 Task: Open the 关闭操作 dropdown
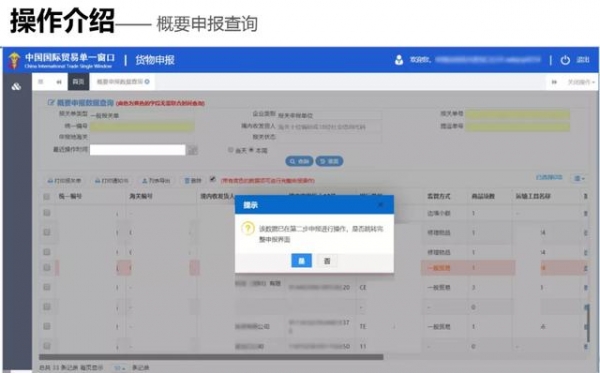point(581,82)
